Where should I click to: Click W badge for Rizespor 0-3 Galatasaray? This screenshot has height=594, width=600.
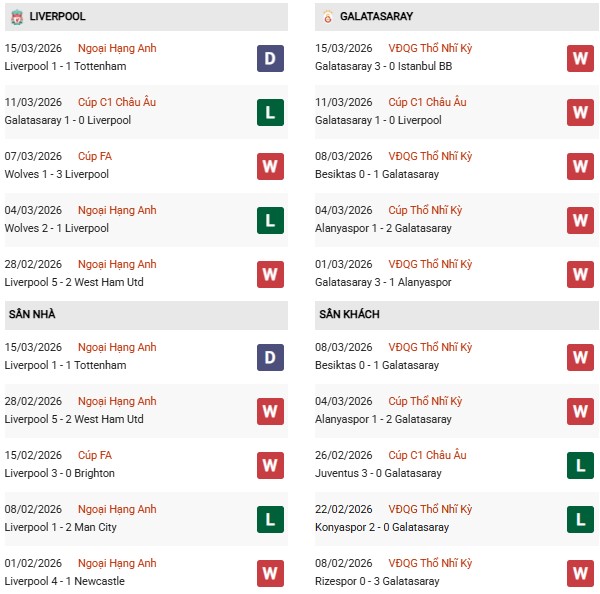click(x=580, y=572)
